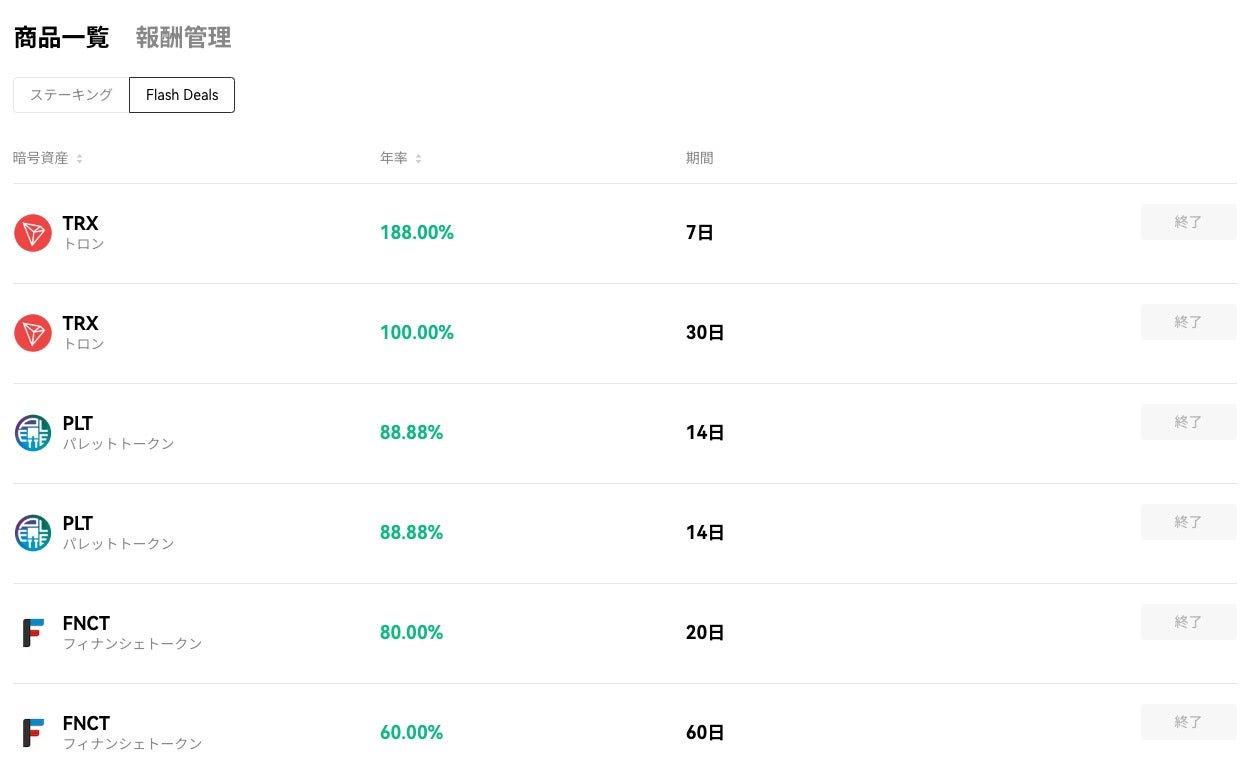Screen dimensions: 1252x783
Task: Click the FNCT logo in the 20日 row
Action: 33,633
